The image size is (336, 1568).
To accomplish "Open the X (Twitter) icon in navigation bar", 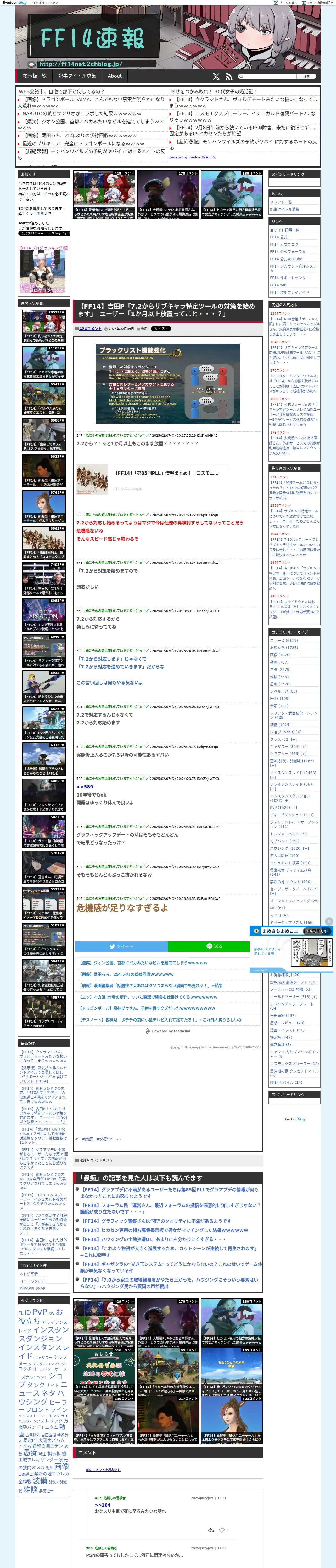I will pos(216,77).
